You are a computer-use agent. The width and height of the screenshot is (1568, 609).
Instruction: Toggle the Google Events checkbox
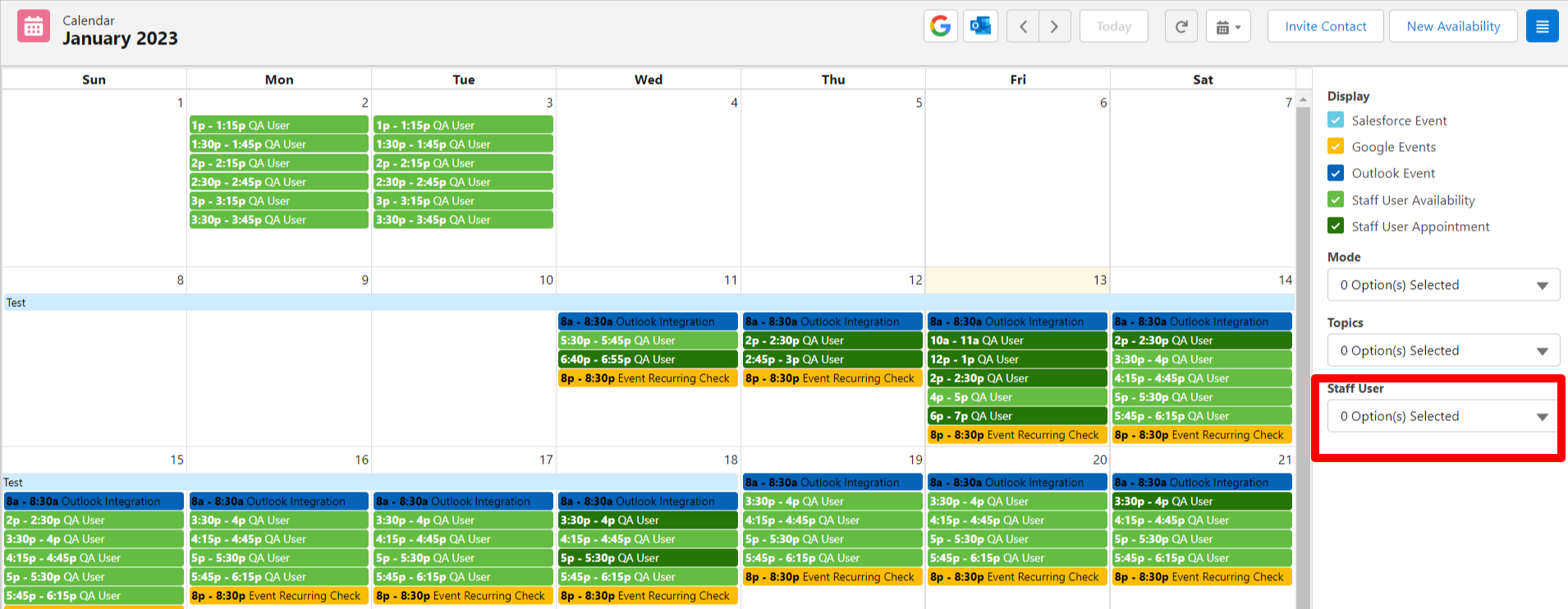tap(1336, 147)
